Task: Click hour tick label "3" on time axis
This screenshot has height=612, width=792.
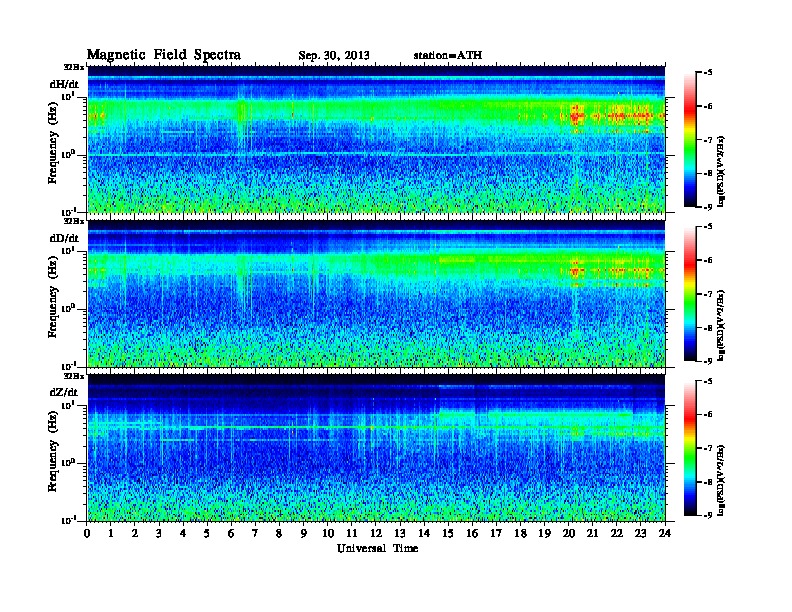Action: point(159,533)
